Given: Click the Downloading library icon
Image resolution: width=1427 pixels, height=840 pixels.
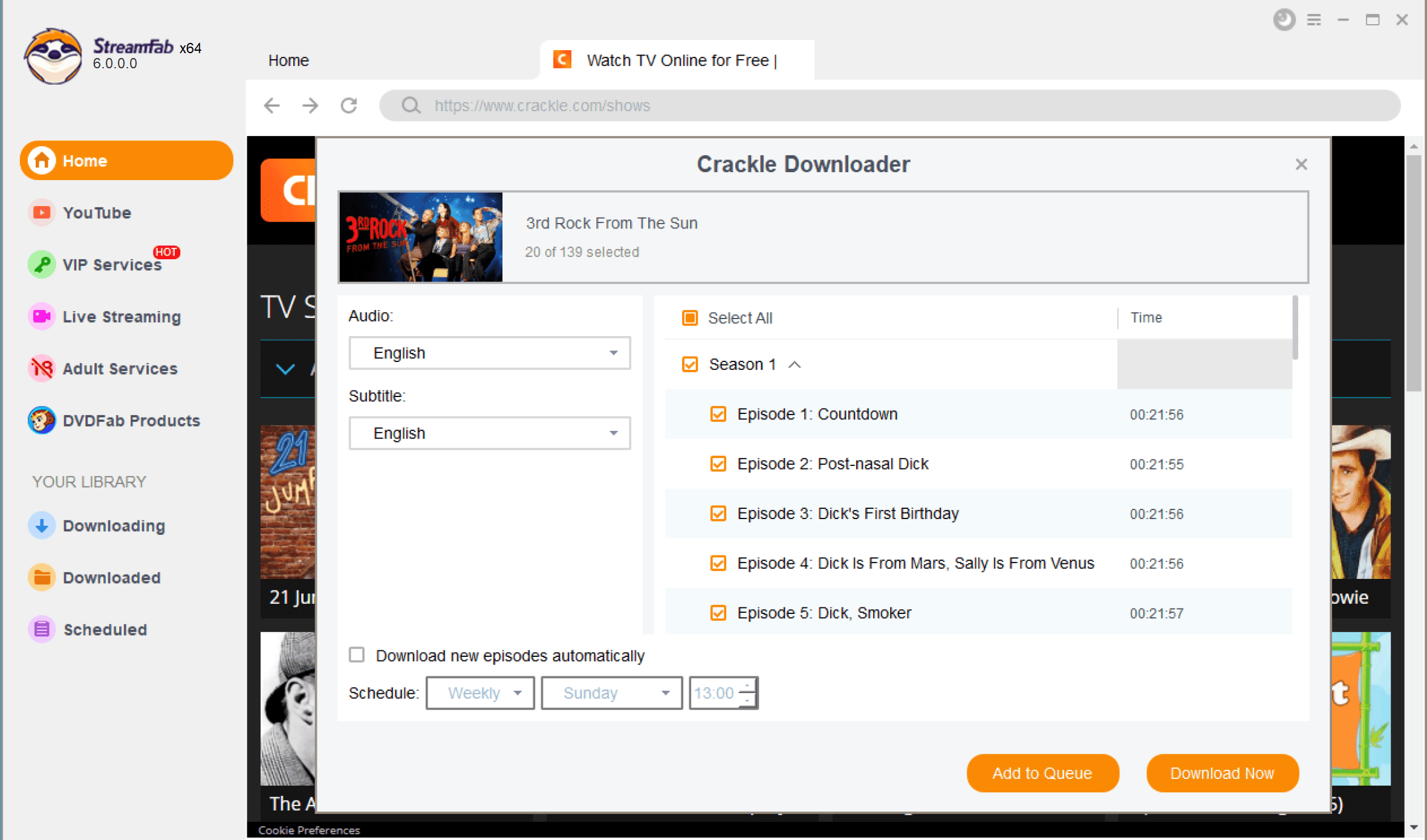Looking at the screenshot, I should click(x=39, y=524).
